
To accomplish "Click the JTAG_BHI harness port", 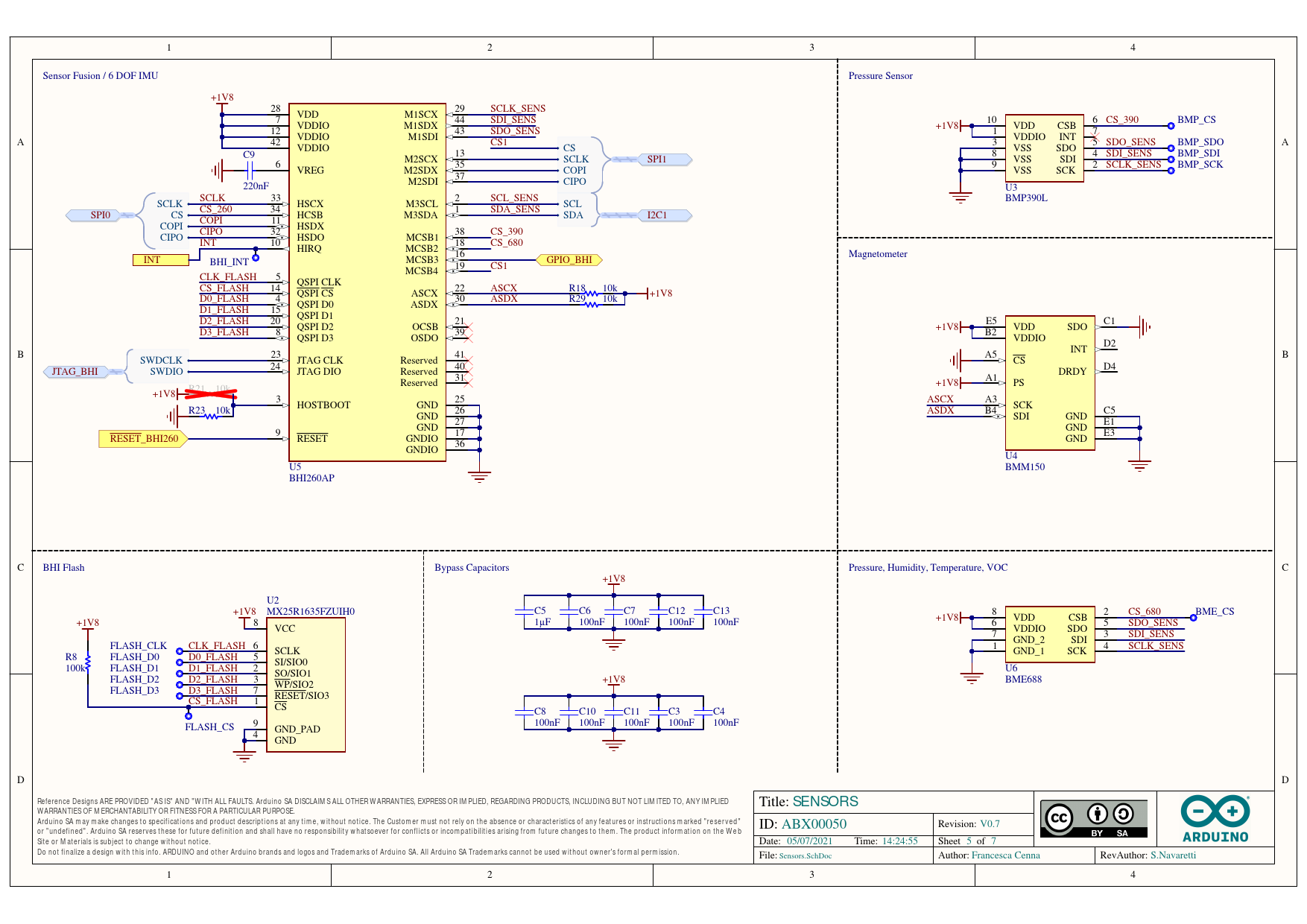I will click(75, 372).
